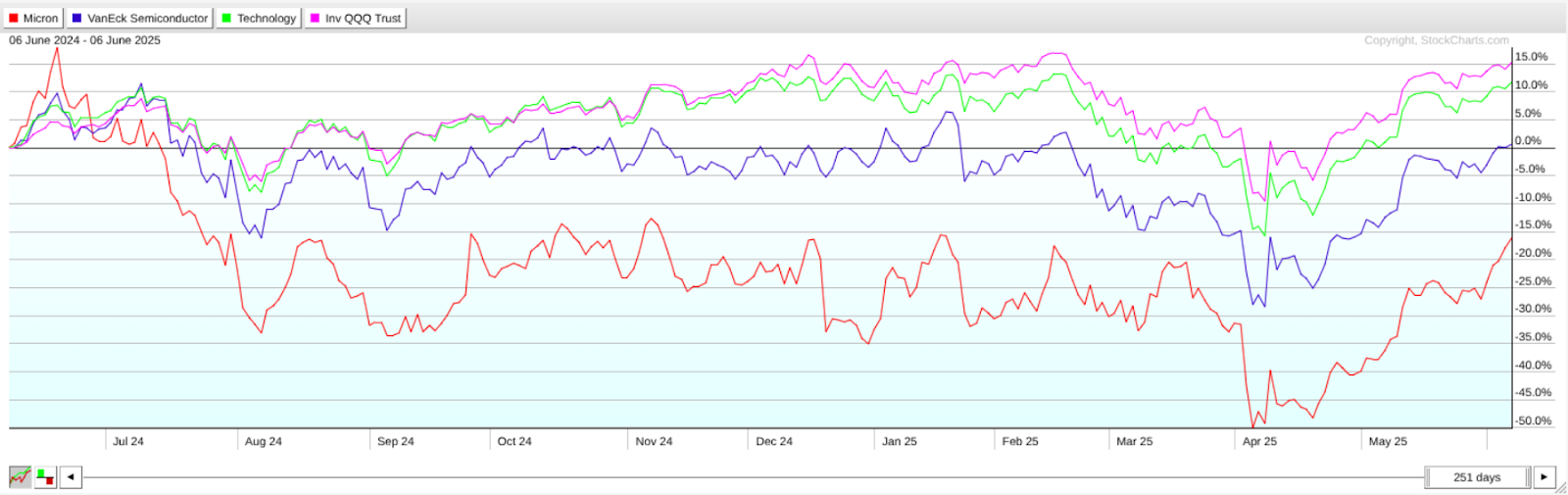Screen dimensions: 1568x495
Task: Switch to histogram bar view mode
Action: click(45, 477)
